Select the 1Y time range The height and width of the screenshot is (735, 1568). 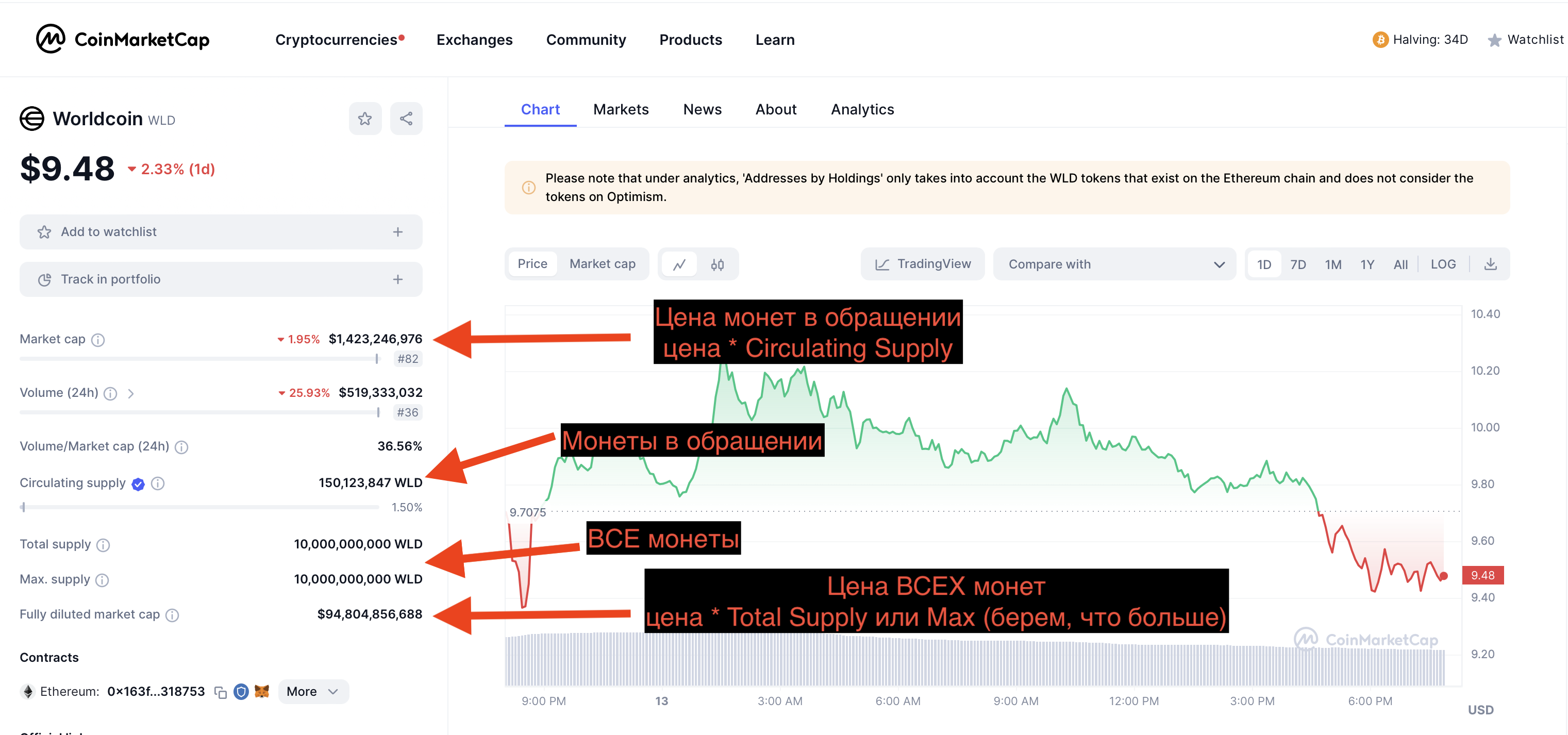[1367, 264]
